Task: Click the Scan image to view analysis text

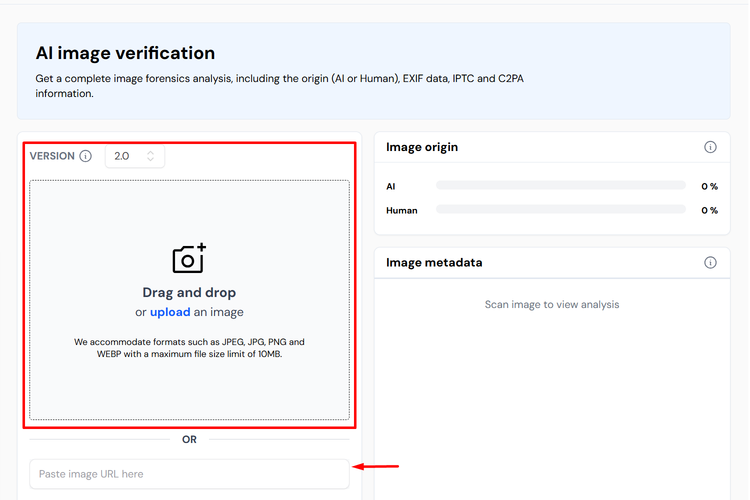Action: (x=552, y=304)
